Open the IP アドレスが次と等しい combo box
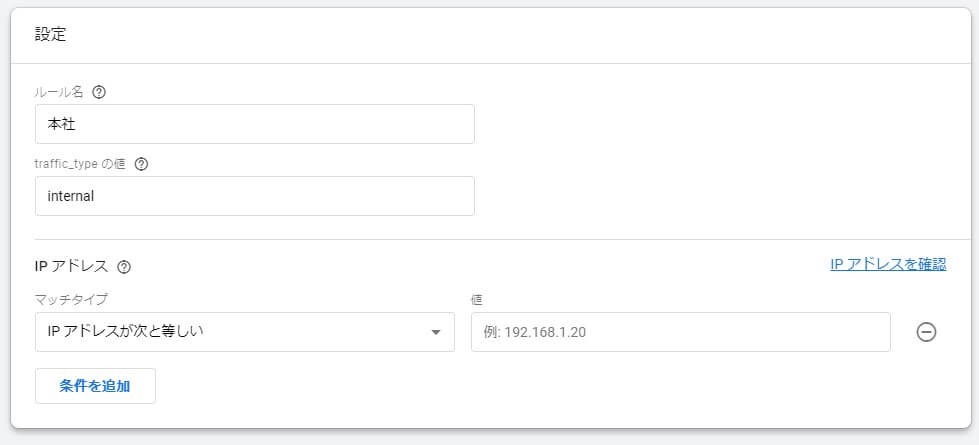Image resolution: width=979 pixels, height=445 pixels. [245, 332]
